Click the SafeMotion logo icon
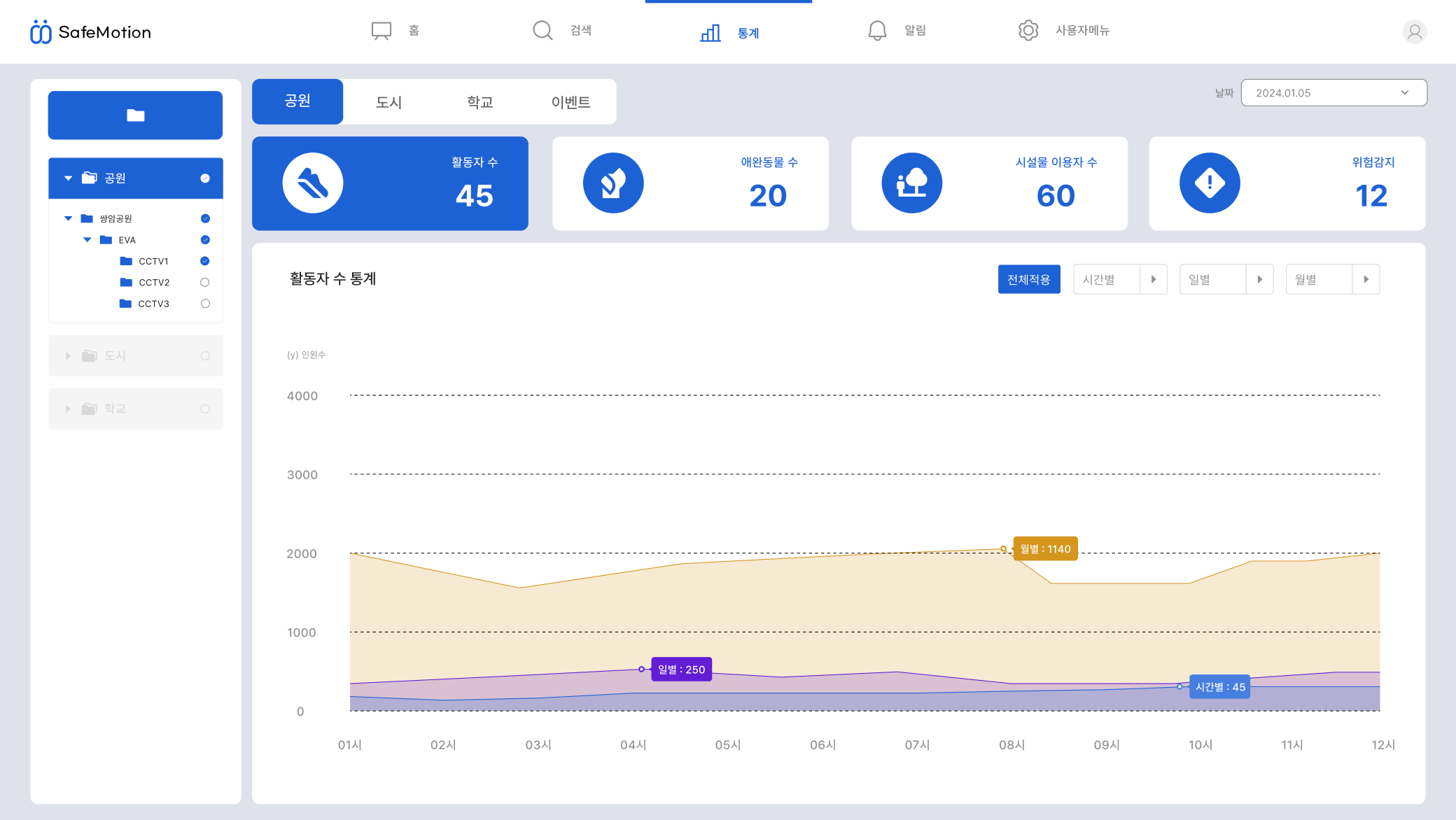Screen dimensions: 1456x820 tap(41, 31)
